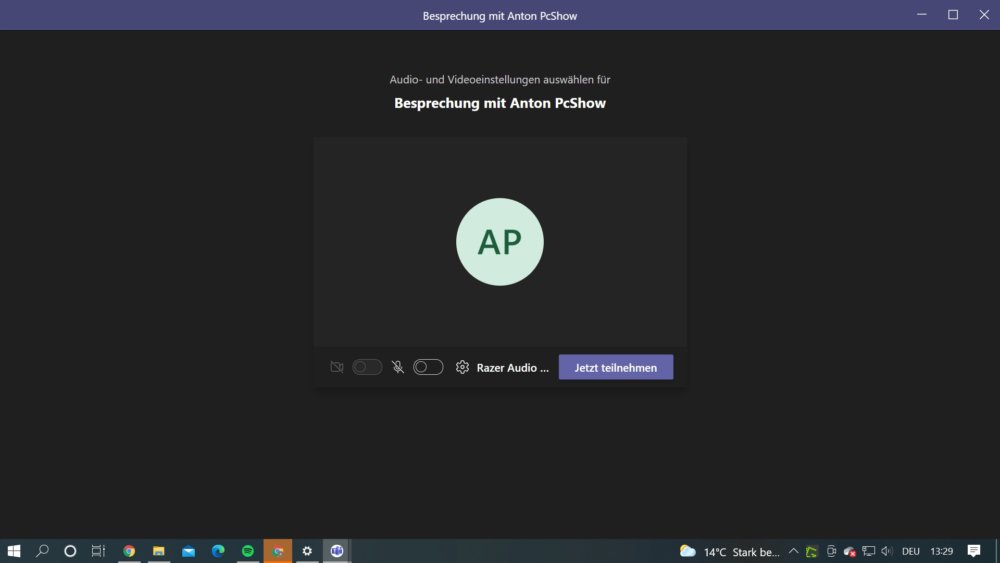The height and width of the screenshot is (563, 1000).
Task: Click the Meet Now tray icon
Action: [x=831, y=551]
